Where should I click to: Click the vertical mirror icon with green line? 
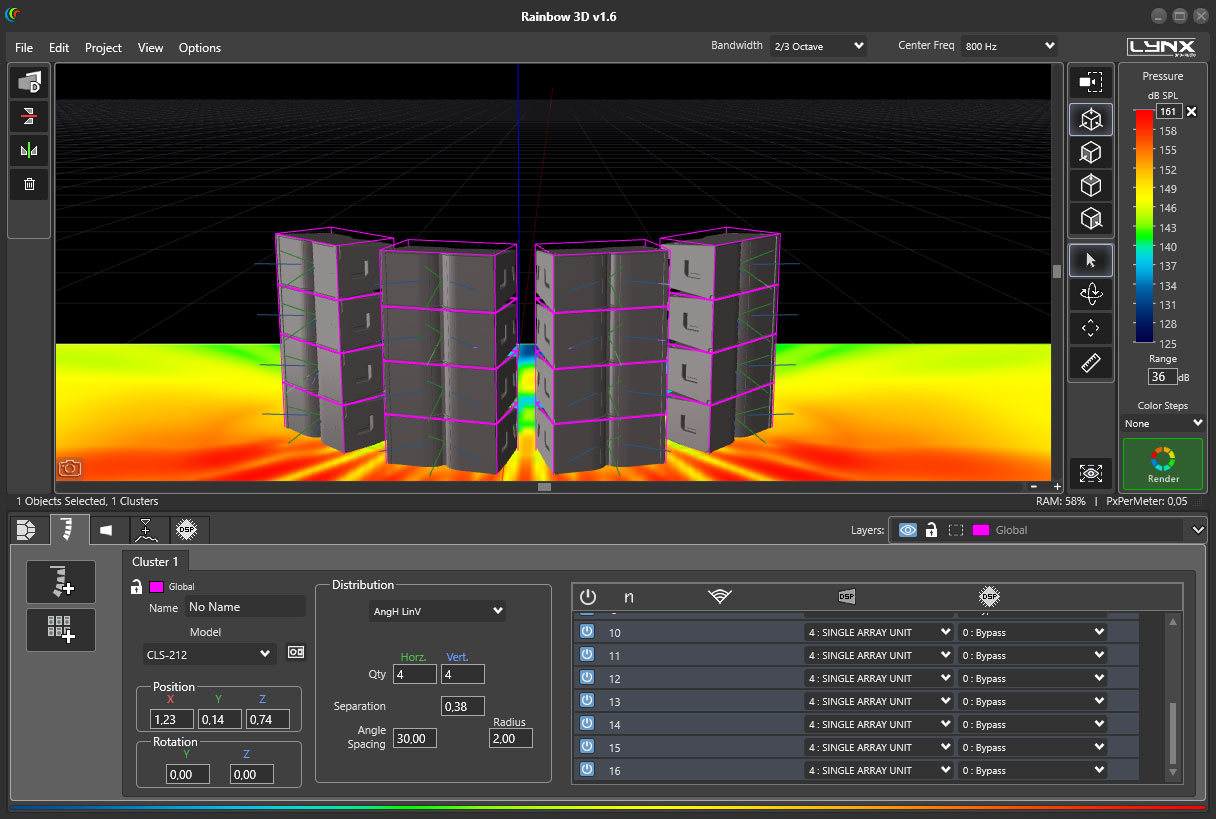[x=29, y=150]
